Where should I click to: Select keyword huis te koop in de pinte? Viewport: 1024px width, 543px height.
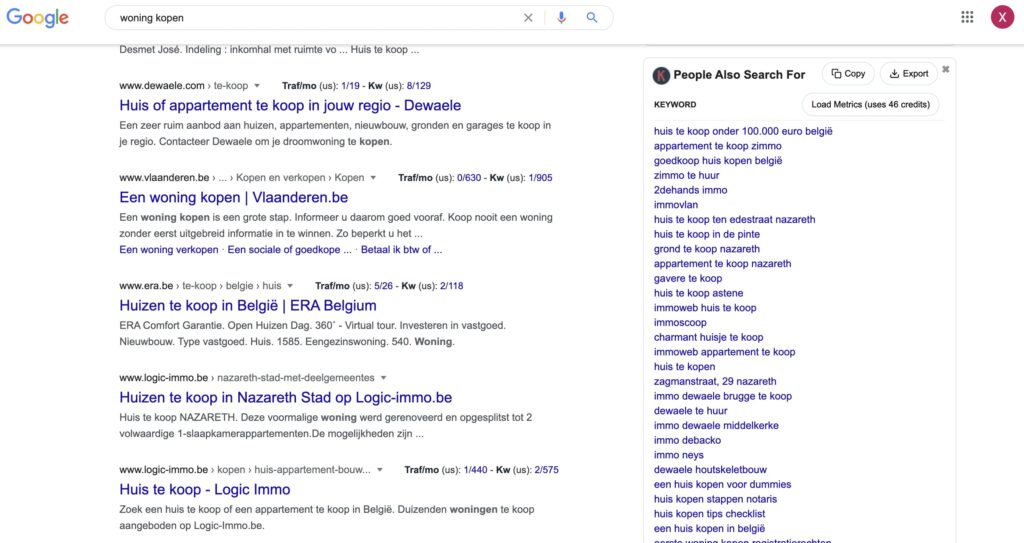707,234
